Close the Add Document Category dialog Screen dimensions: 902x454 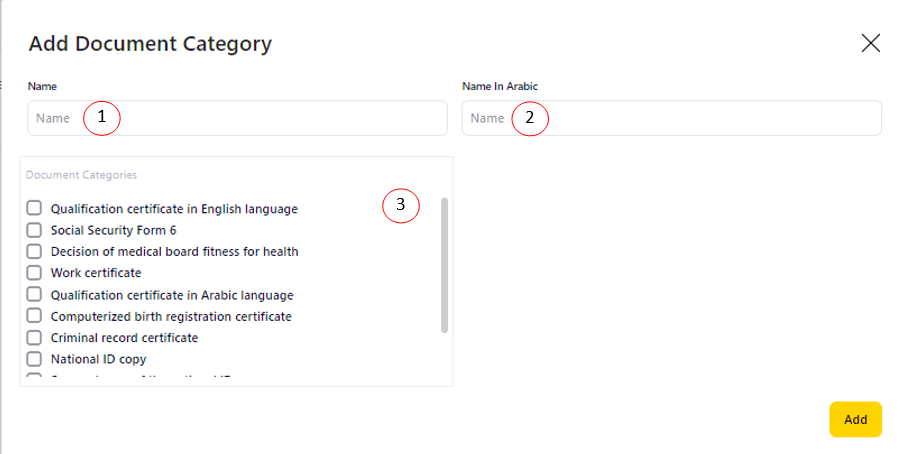pyautogui.click(x=871, y=43)
